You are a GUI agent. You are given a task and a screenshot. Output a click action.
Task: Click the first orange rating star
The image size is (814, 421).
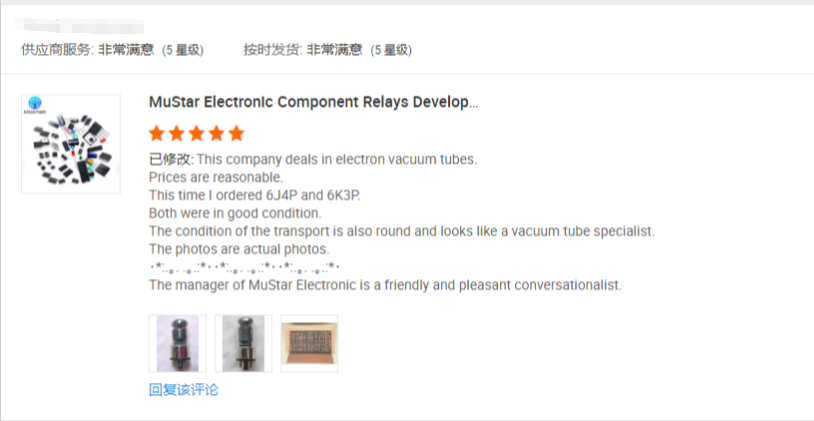coord(157,133)
